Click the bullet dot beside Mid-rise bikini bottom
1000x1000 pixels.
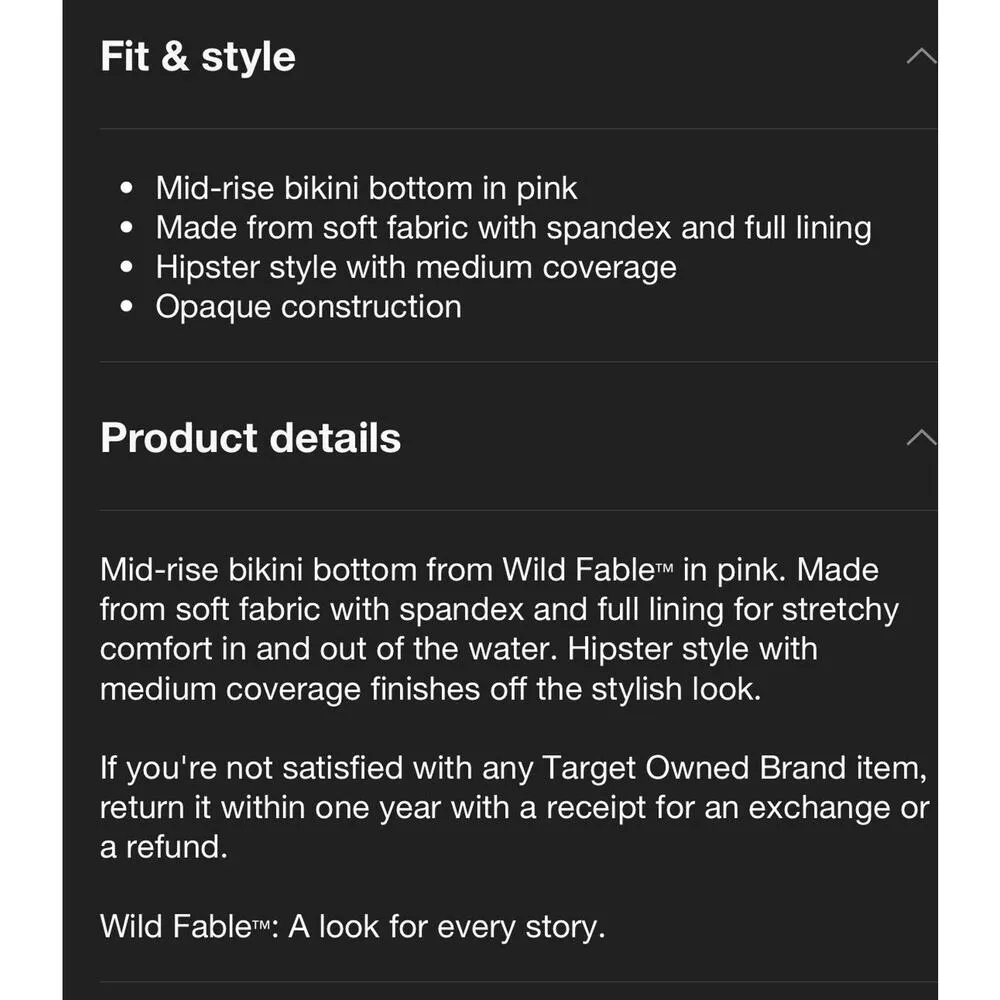(126, 189)
